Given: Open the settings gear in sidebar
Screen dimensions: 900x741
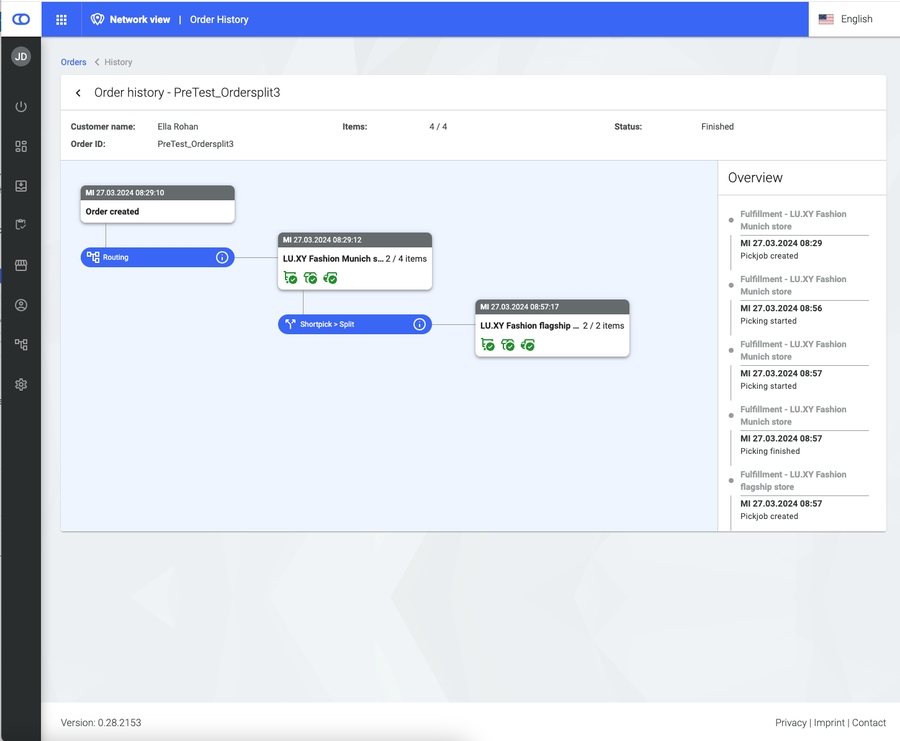Looking at the screenshot, I should point(21,384).
